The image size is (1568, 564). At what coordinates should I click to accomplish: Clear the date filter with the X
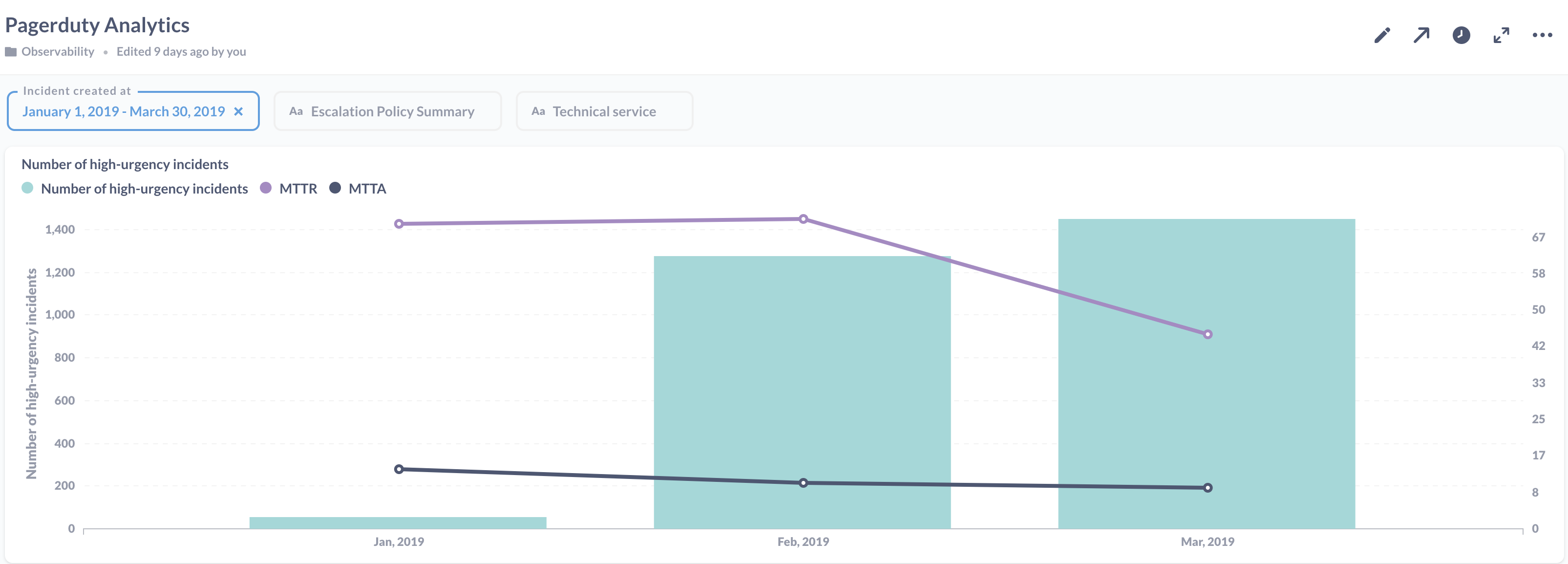tap(238, 111)
